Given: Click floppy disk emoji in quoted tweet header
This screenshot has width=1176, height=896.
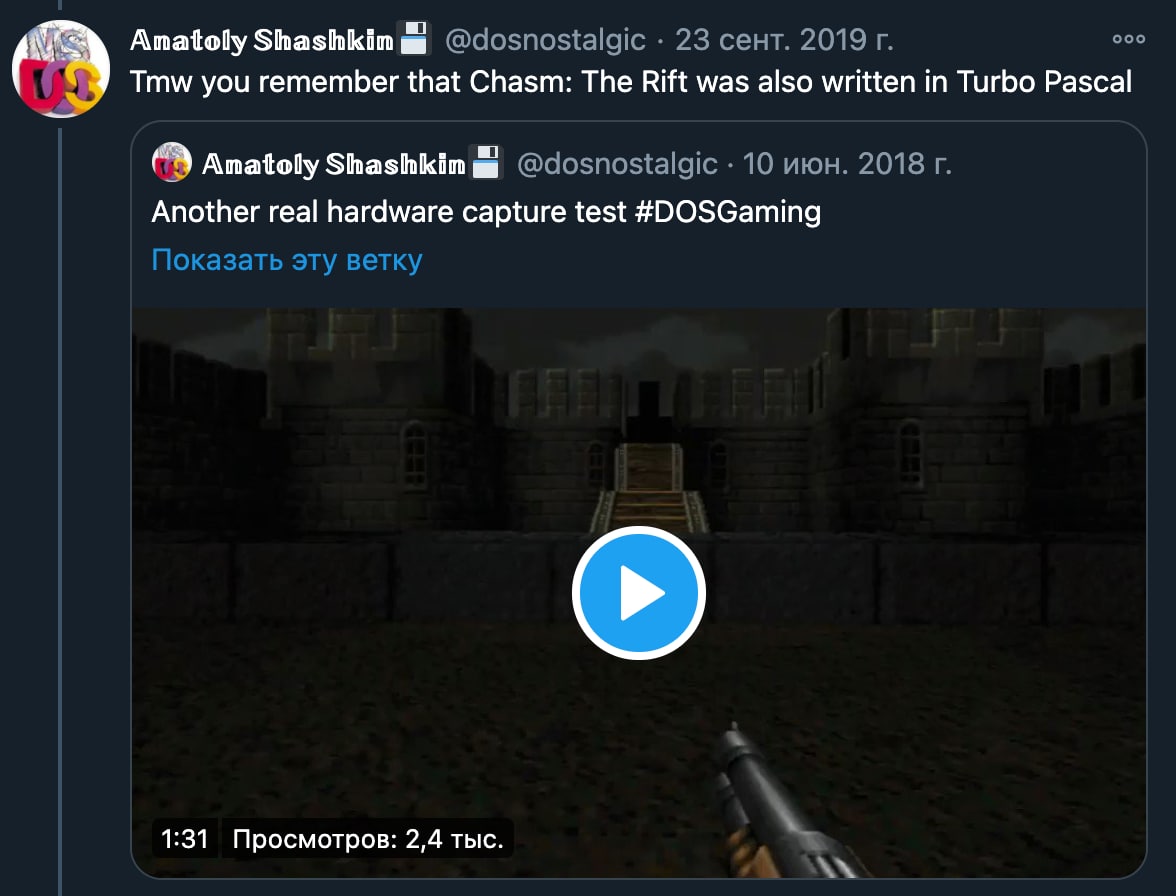Looking at the screenshot, I should pyautogui.click(x=485, y=162).
